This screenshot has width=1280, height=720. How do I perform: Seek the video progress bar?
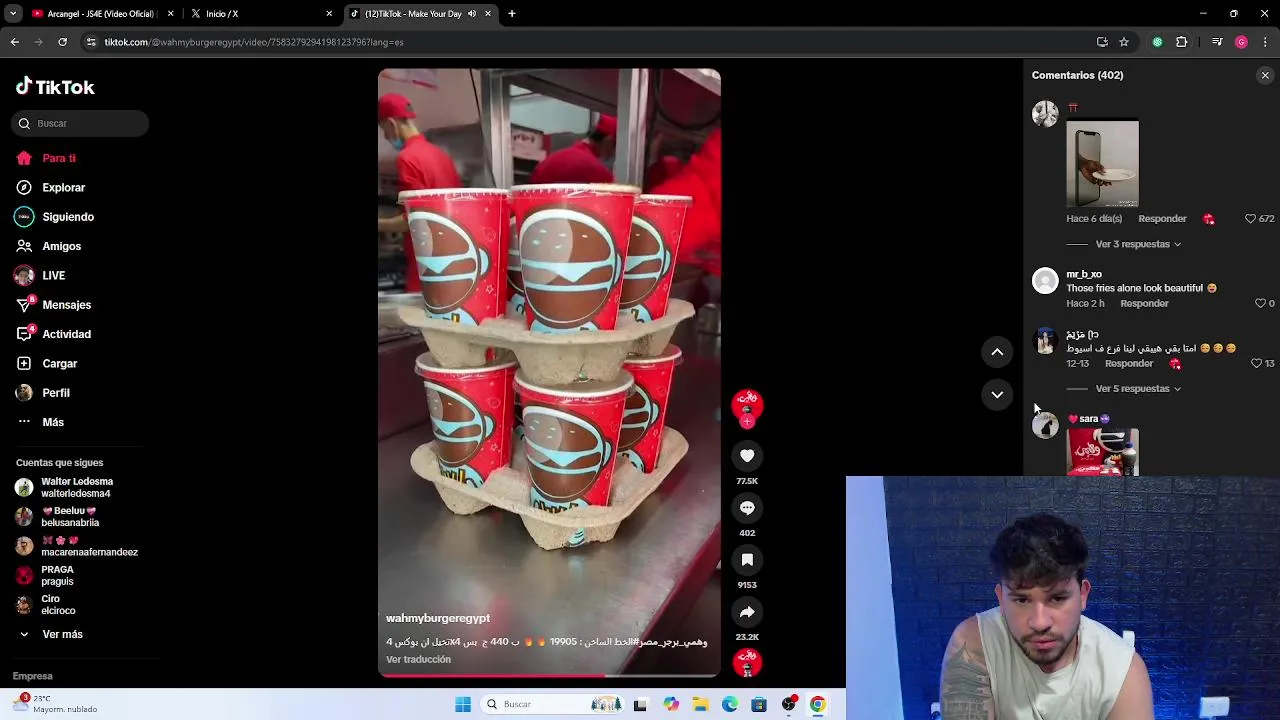(x=549, y=675)
